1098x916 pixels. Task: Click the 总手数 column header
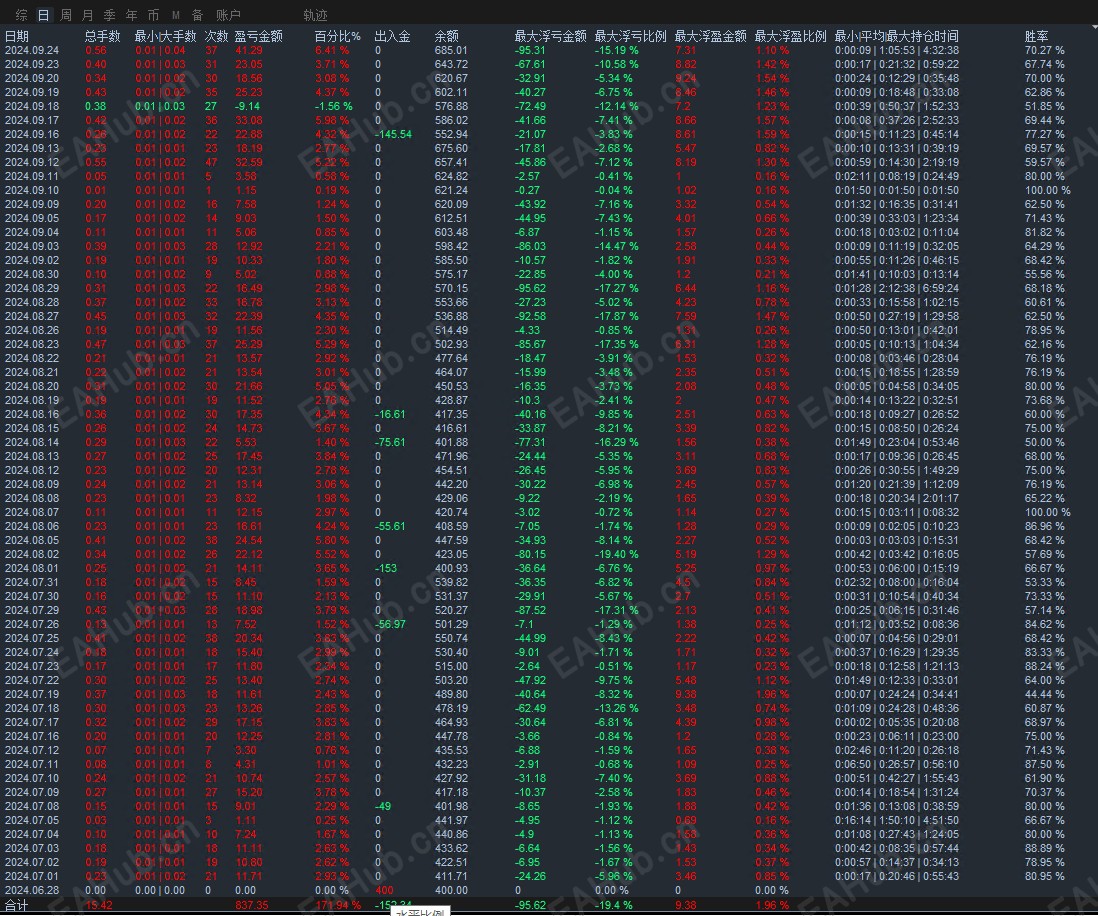coord(102,36)
